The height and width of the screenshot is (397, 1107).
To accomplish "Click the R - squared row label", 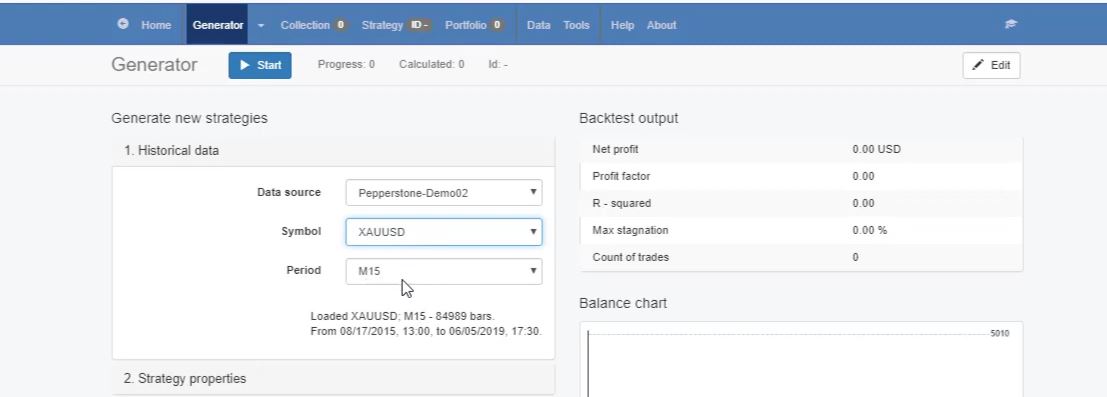I will pyautogui.click(x=621, y=203).
